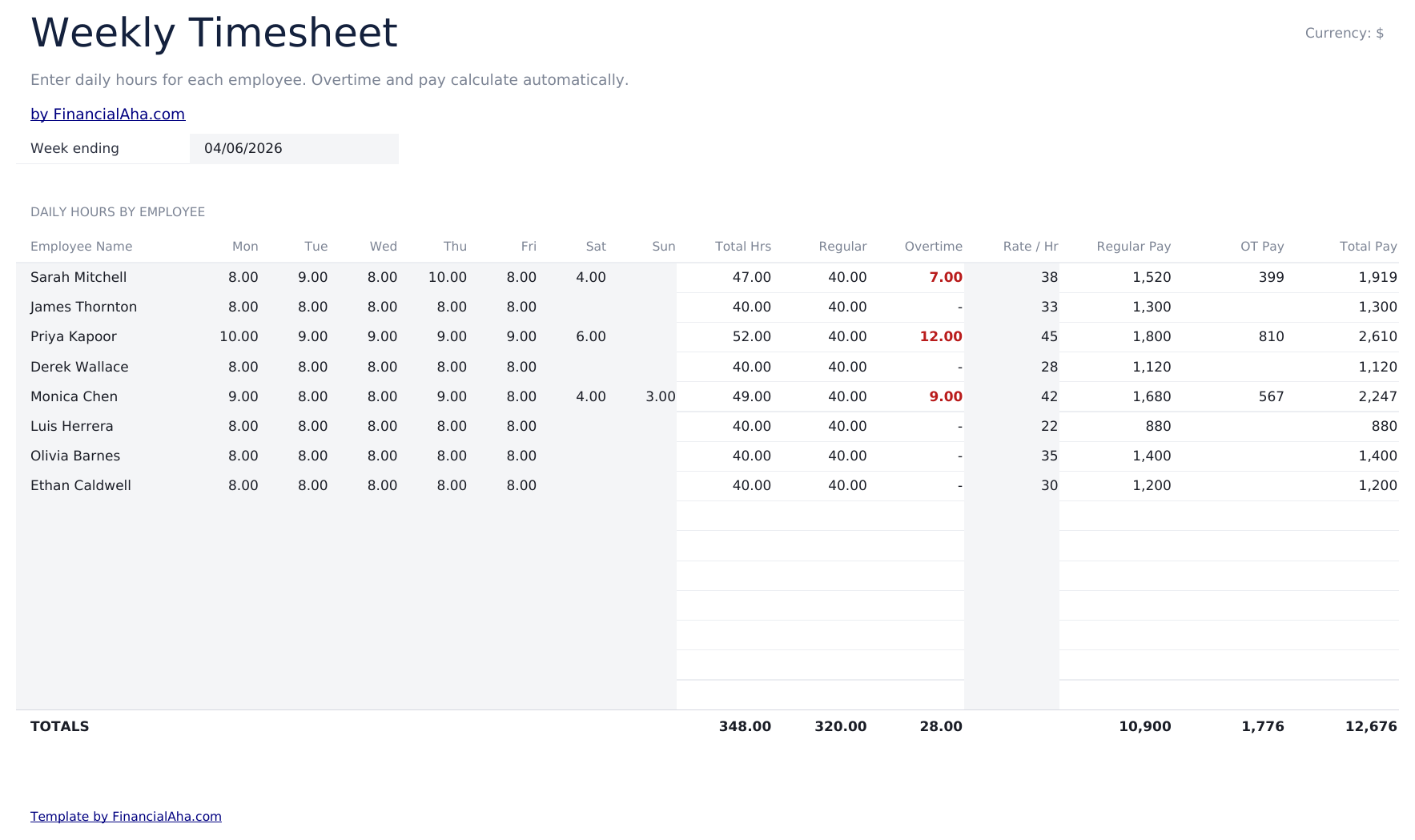The height and width of the screenshot is (840, 1415).
Task: Select the 'Rate / Hr' column header
Action: (1031, 247)
